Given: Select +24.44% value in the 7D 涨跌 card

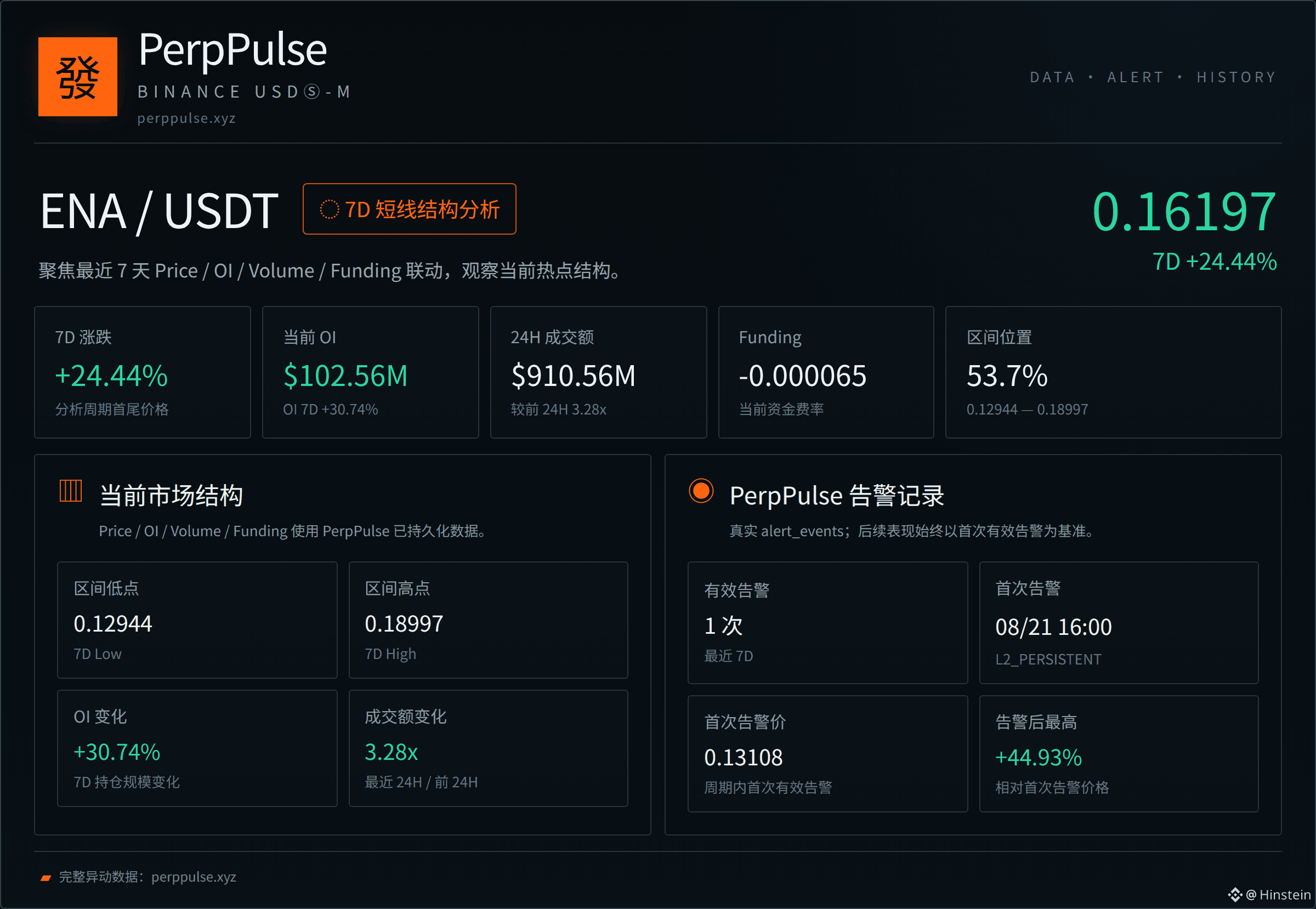Looking at the screenshot, I should (x=112, y=376).
